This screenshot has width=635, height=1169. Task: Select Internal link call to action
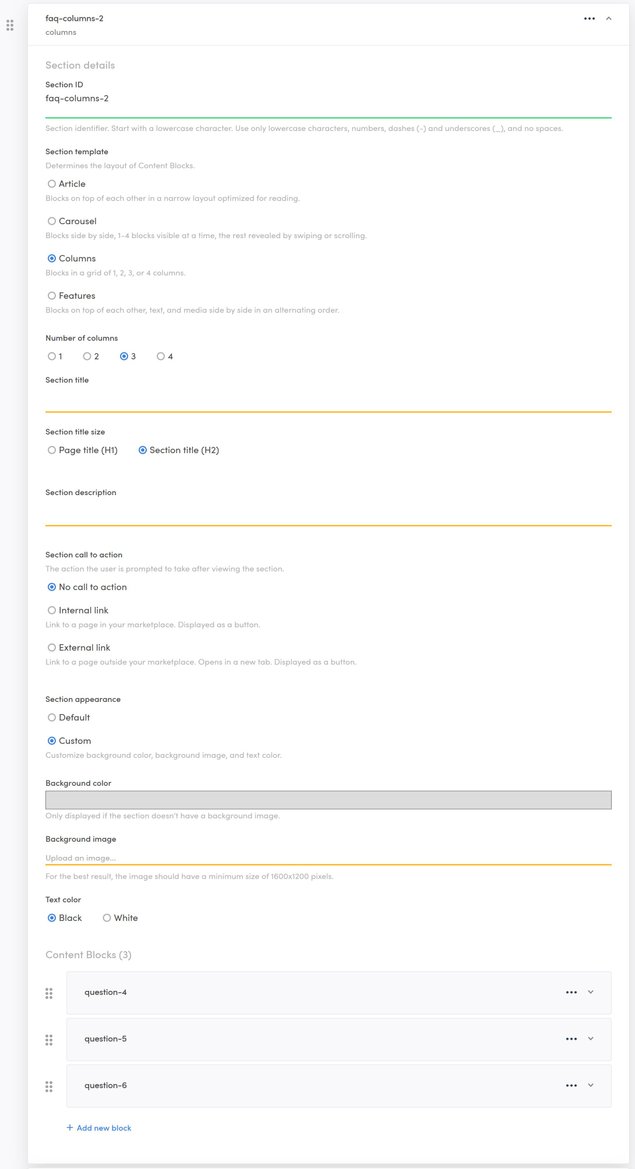point(52,611)
